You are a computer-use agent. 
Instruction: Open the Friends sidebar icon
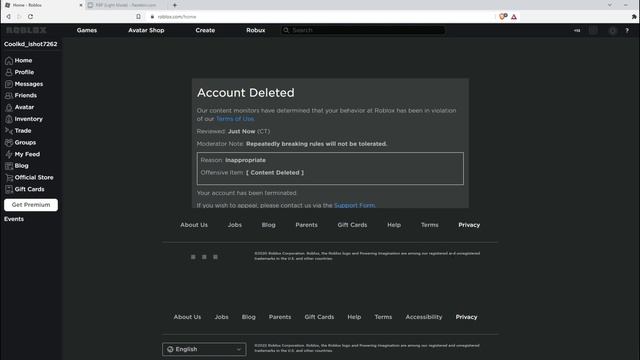pyautogui.click(x=9, y=96)
